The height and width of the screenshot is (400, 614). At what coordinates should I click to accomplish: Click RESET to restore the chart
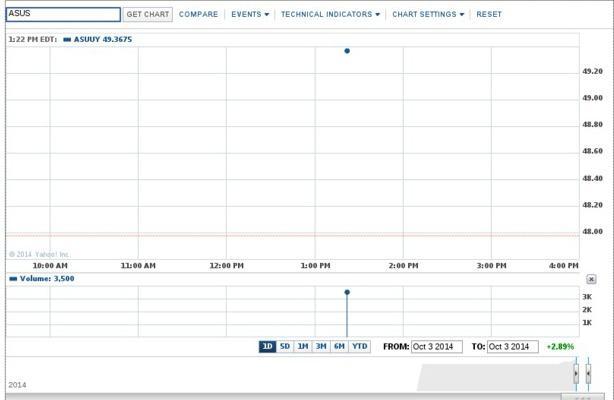[x=489, y=14]
